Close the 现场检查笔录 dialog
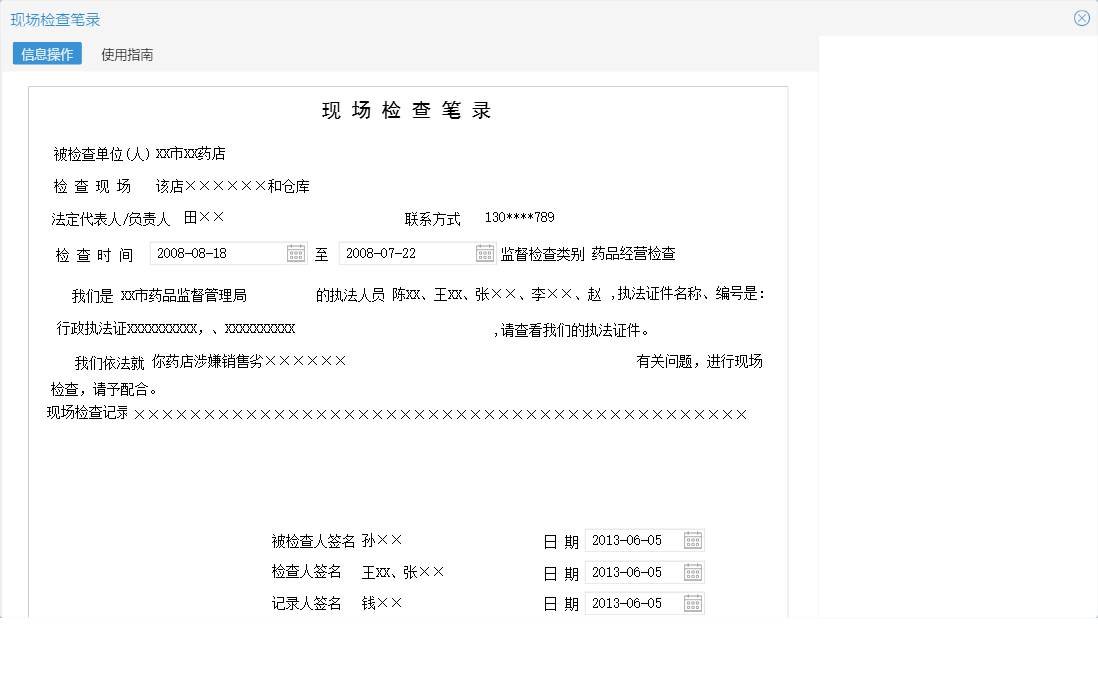The height and width of the screenshot is (689, 1098). coord(1081,17)
